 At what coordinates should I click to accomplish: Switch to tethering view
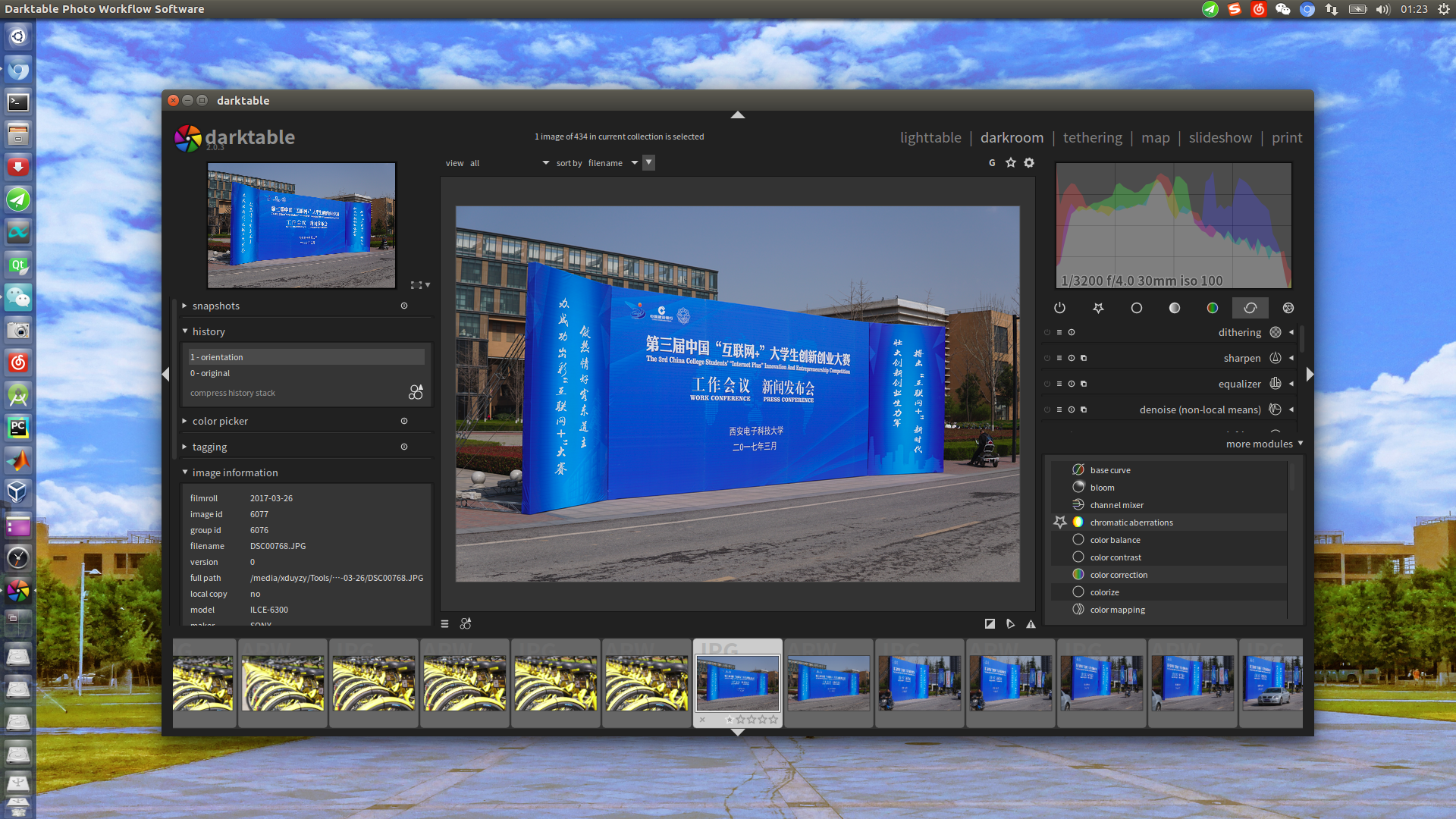click(x=1092, y=137)
